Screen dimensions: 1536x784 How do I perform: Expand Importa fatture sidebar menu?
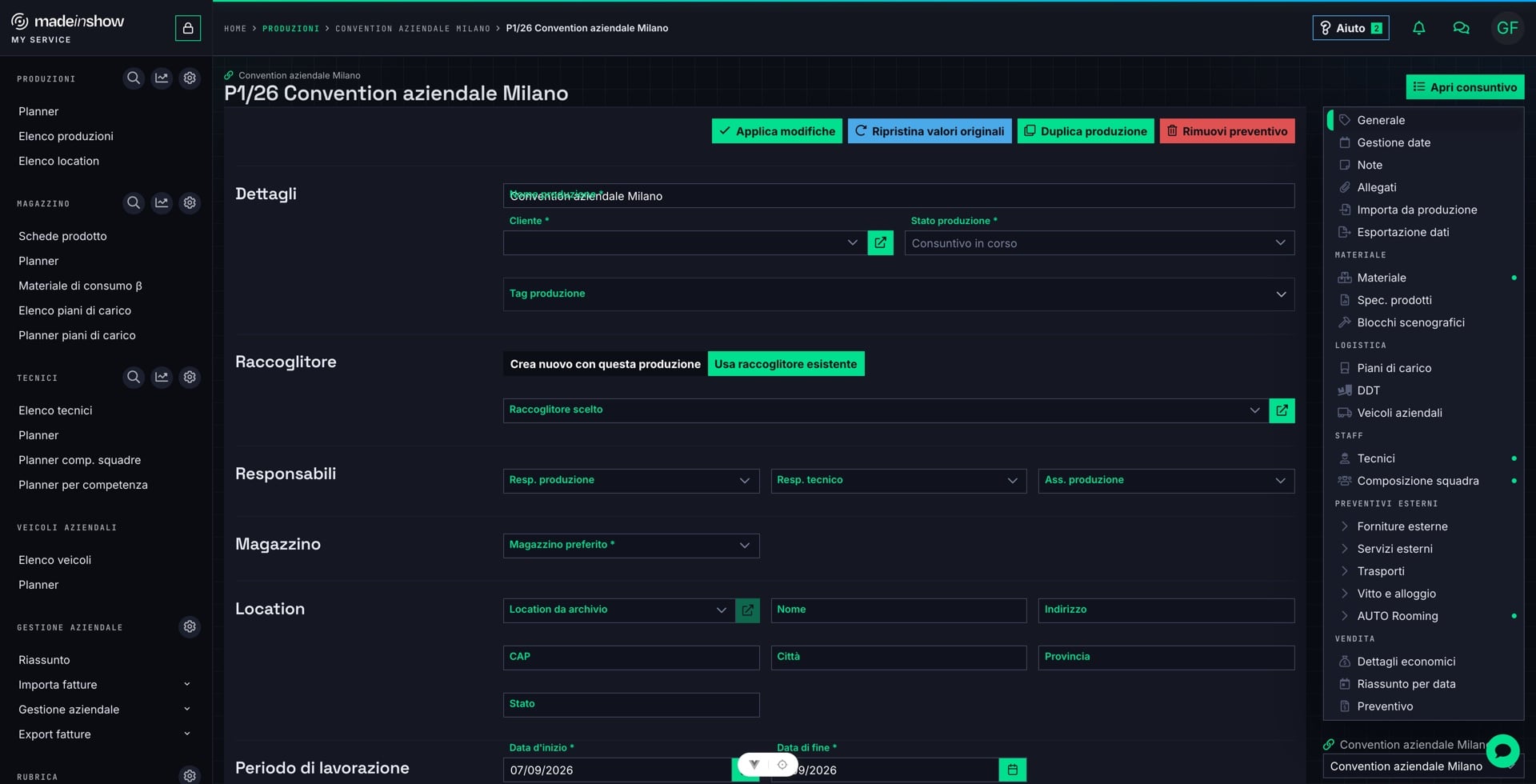pyautogui.click(x=105, y=685)
